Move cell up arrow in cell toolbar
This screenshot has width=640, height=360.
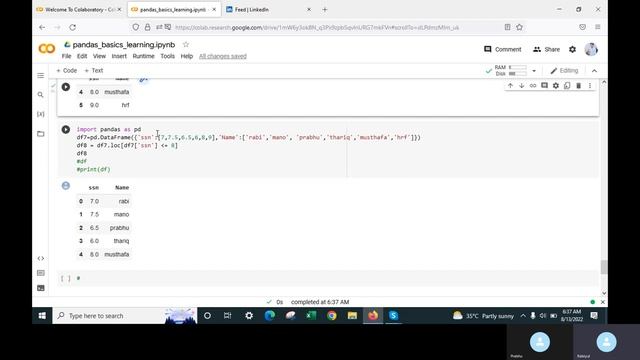coord(510,86)
